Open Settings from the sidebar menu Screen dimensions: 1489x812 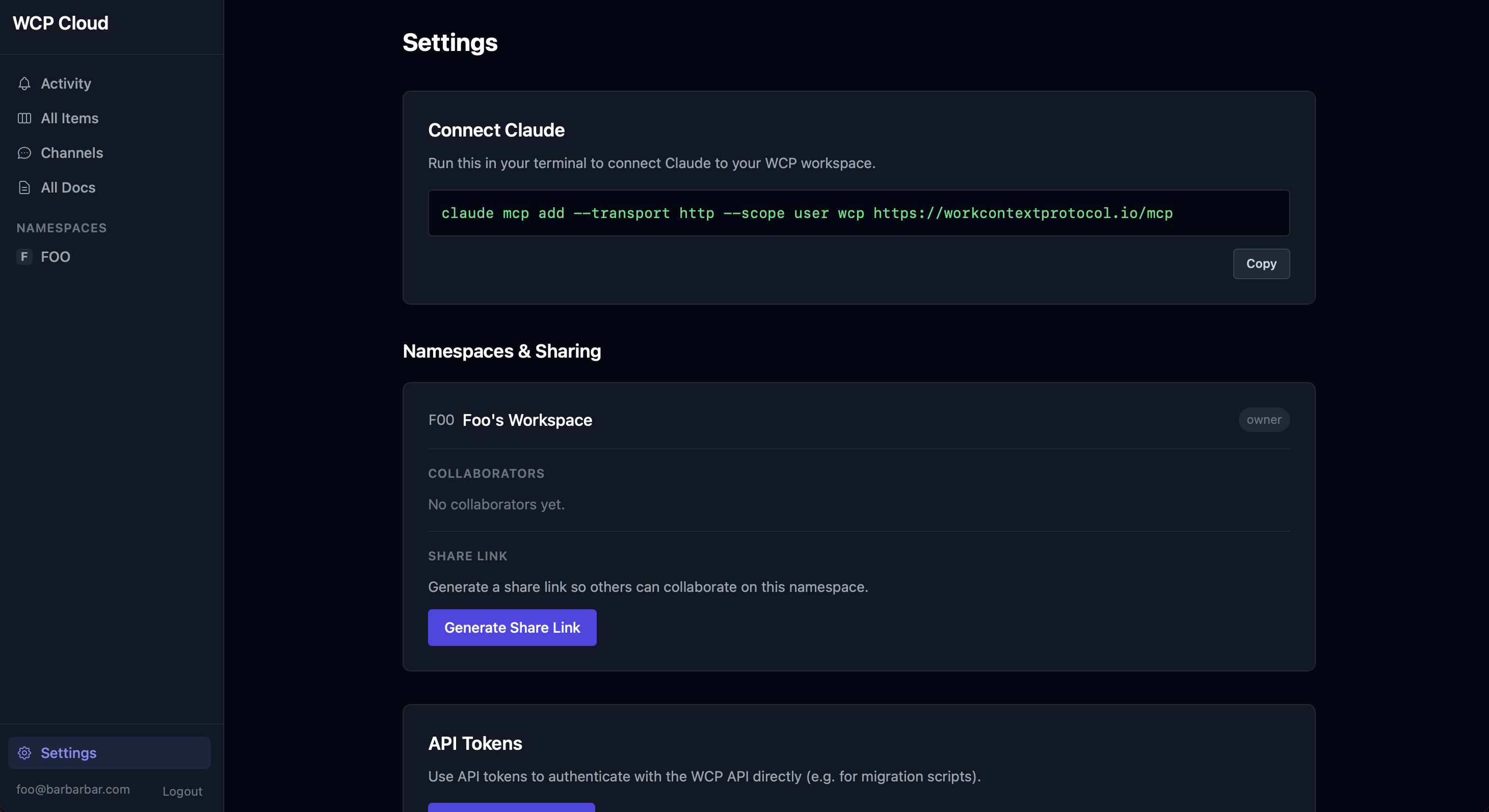tap(68, 753)
